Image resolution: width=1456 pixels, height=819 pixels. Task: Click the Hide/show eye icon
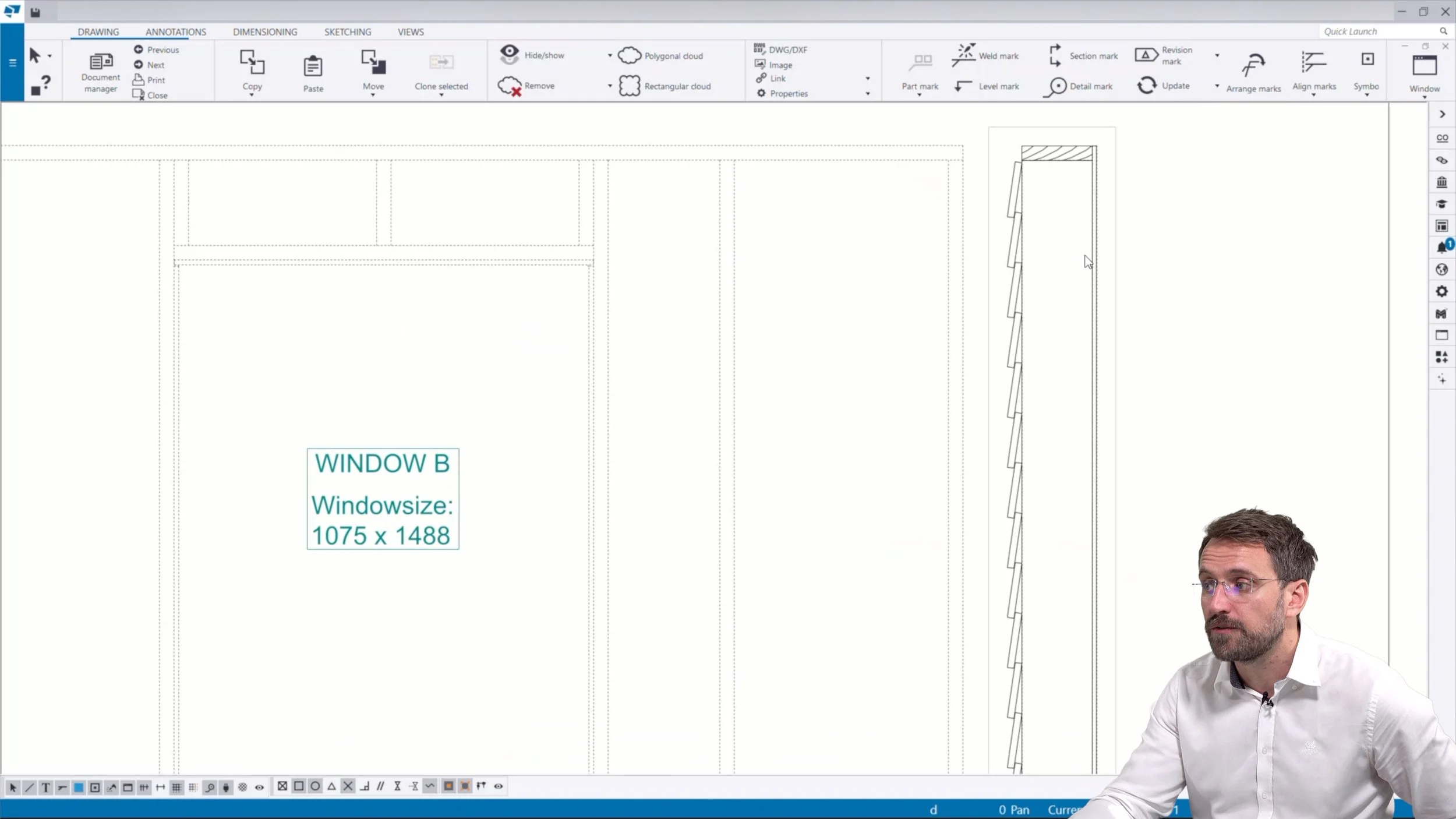509,54
